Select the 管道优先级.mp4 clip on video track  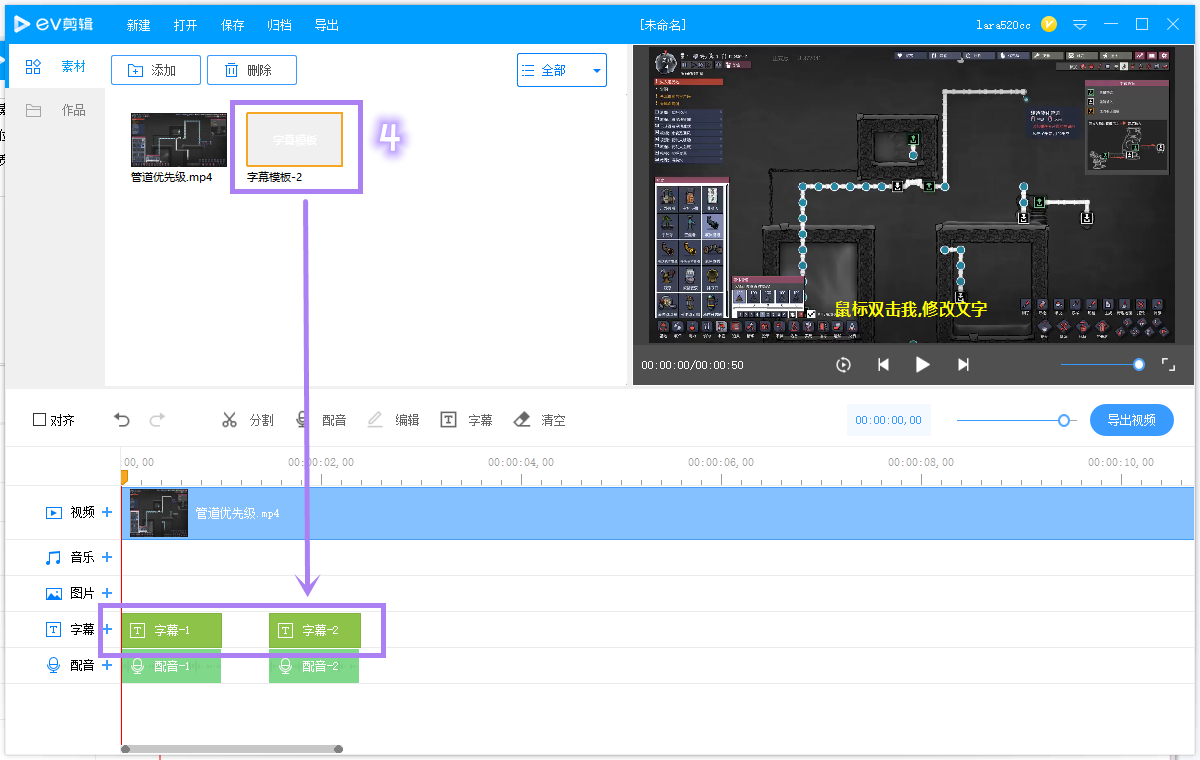(x=658, y=513)
